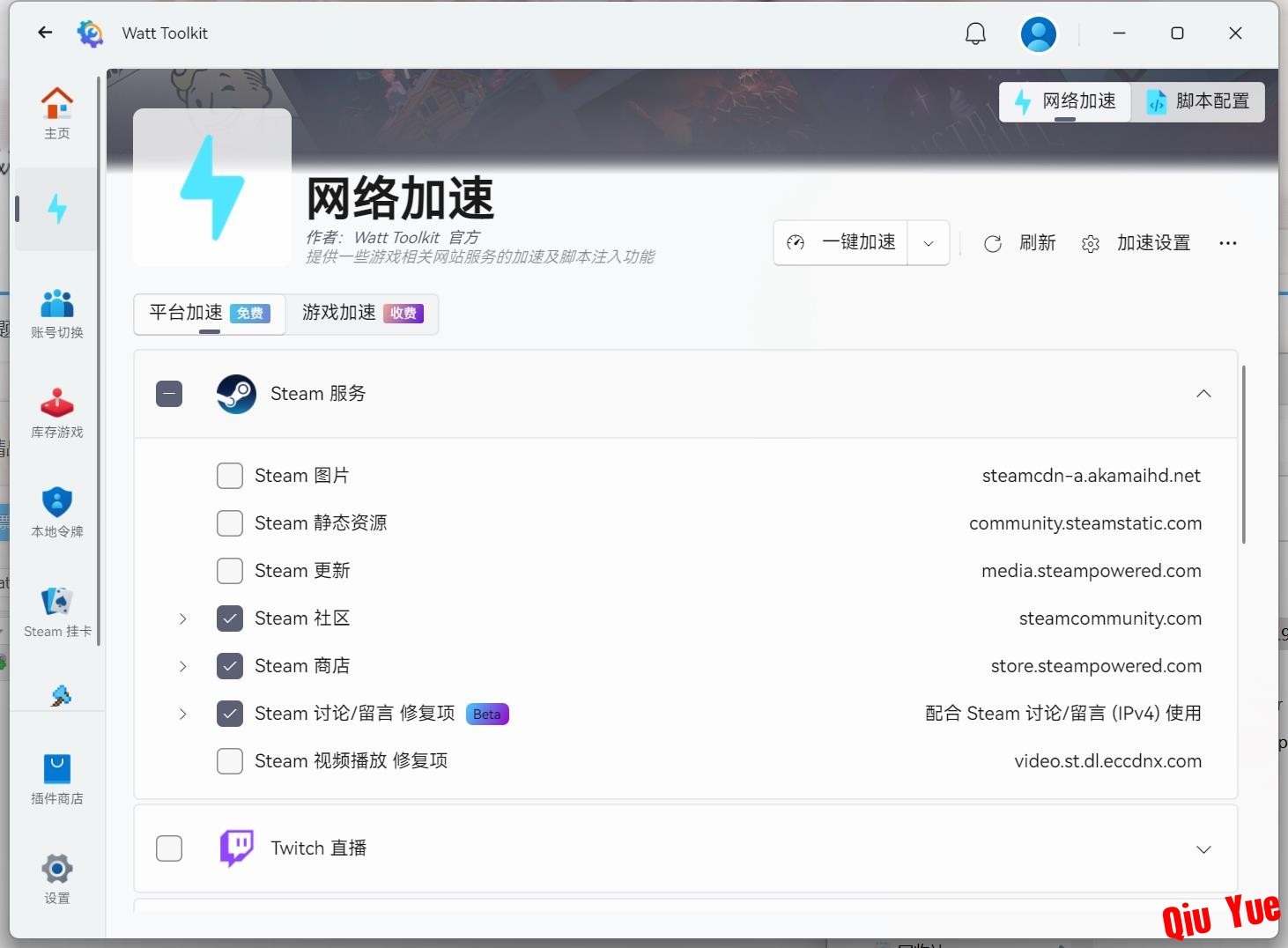Expand Steam 商店 sub-items arrow
1288x948 pixels.
point(182,666)
